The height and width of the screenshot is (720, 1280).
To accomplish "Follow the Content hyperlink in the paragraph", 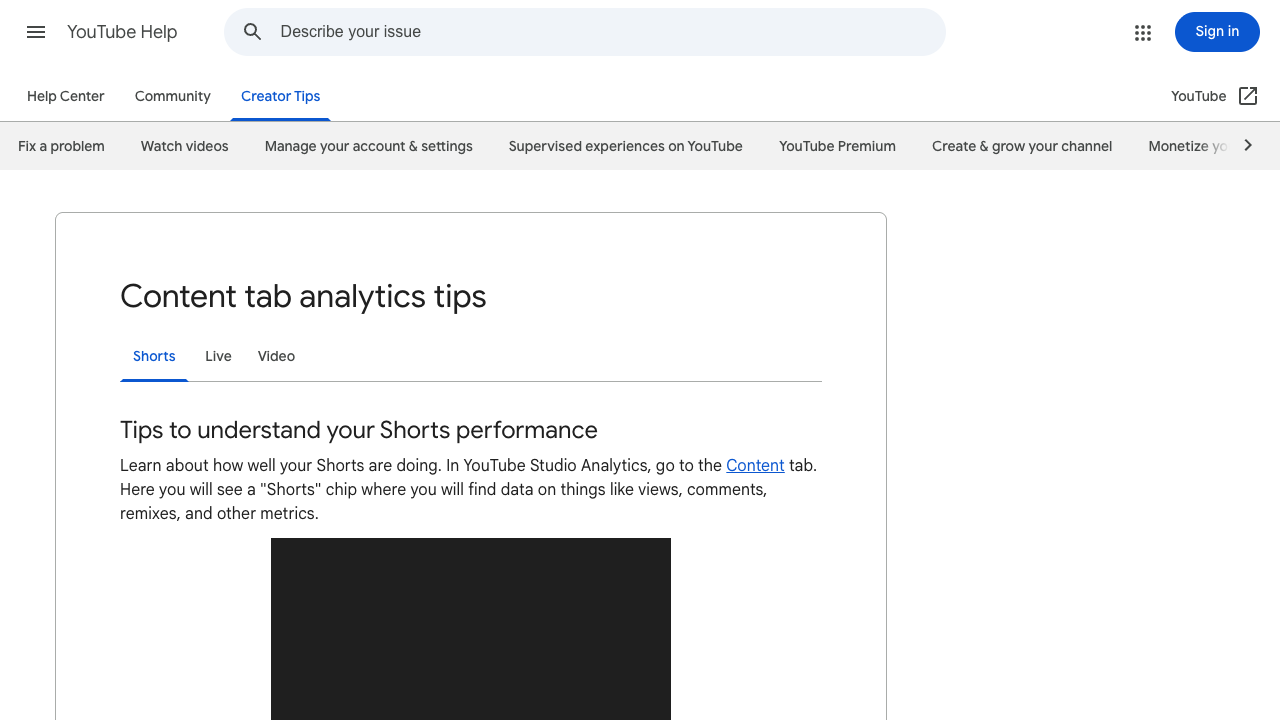I will pyautogui.click(x=755, y=465).
